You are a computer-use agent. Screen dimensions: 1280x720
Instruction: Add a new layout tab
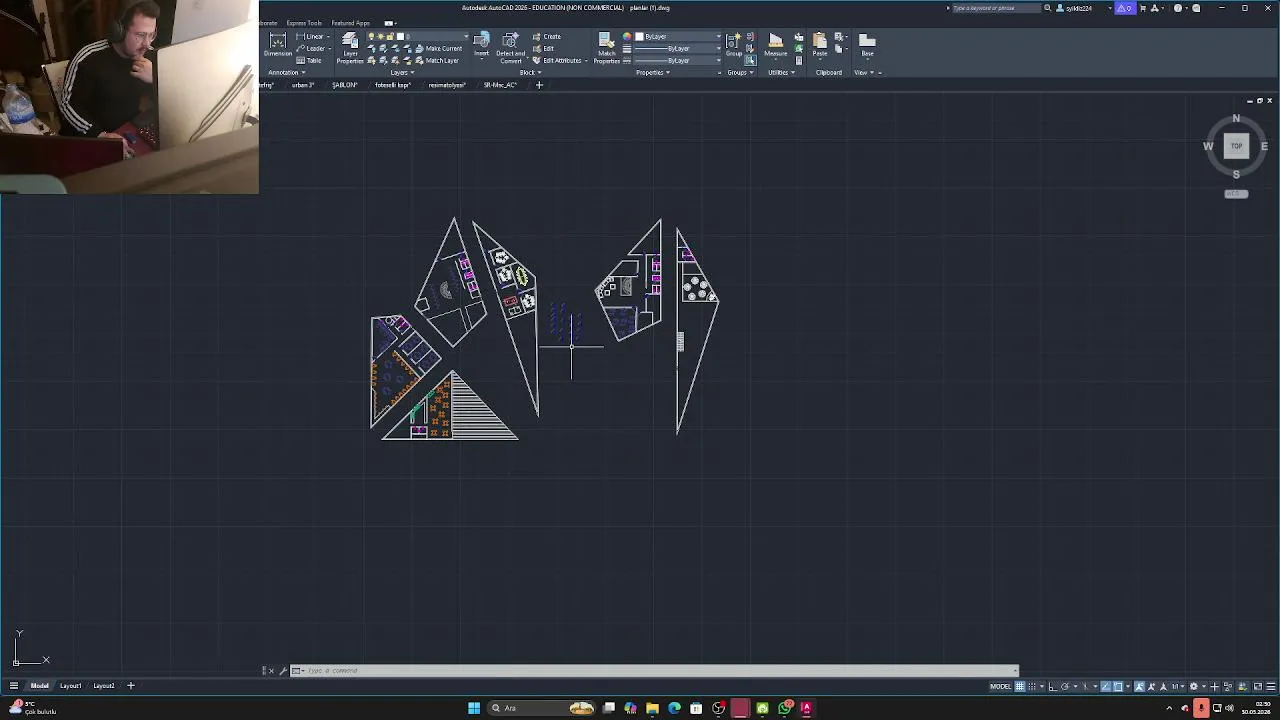130,686
